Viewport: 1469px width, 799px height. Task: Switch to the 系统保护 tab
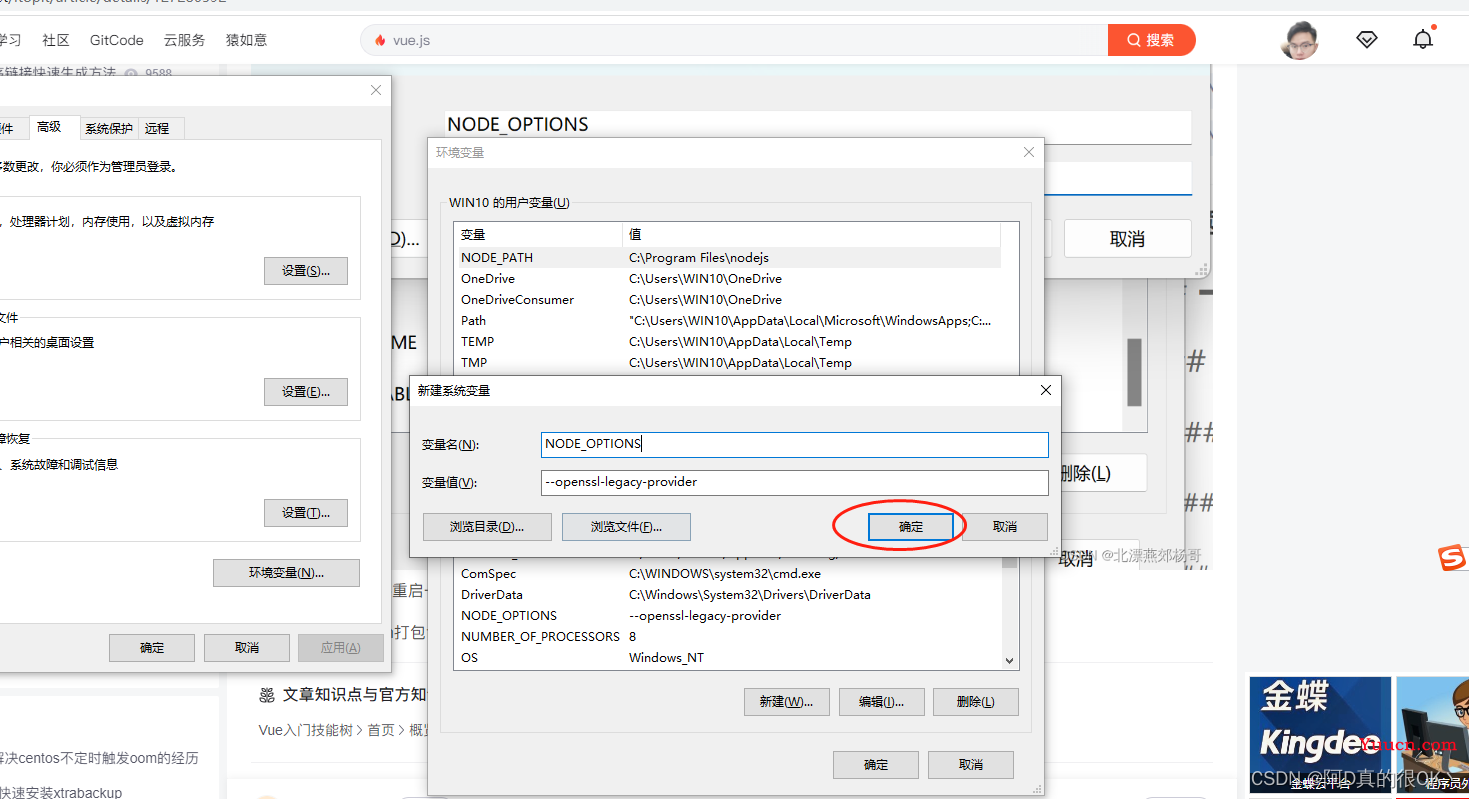[109, 128]
